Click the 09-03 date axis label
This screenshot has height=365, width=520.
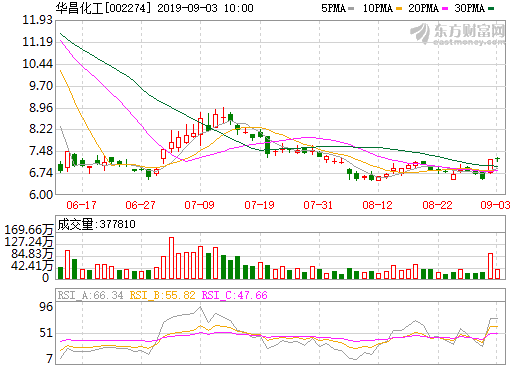coord(495,205)
